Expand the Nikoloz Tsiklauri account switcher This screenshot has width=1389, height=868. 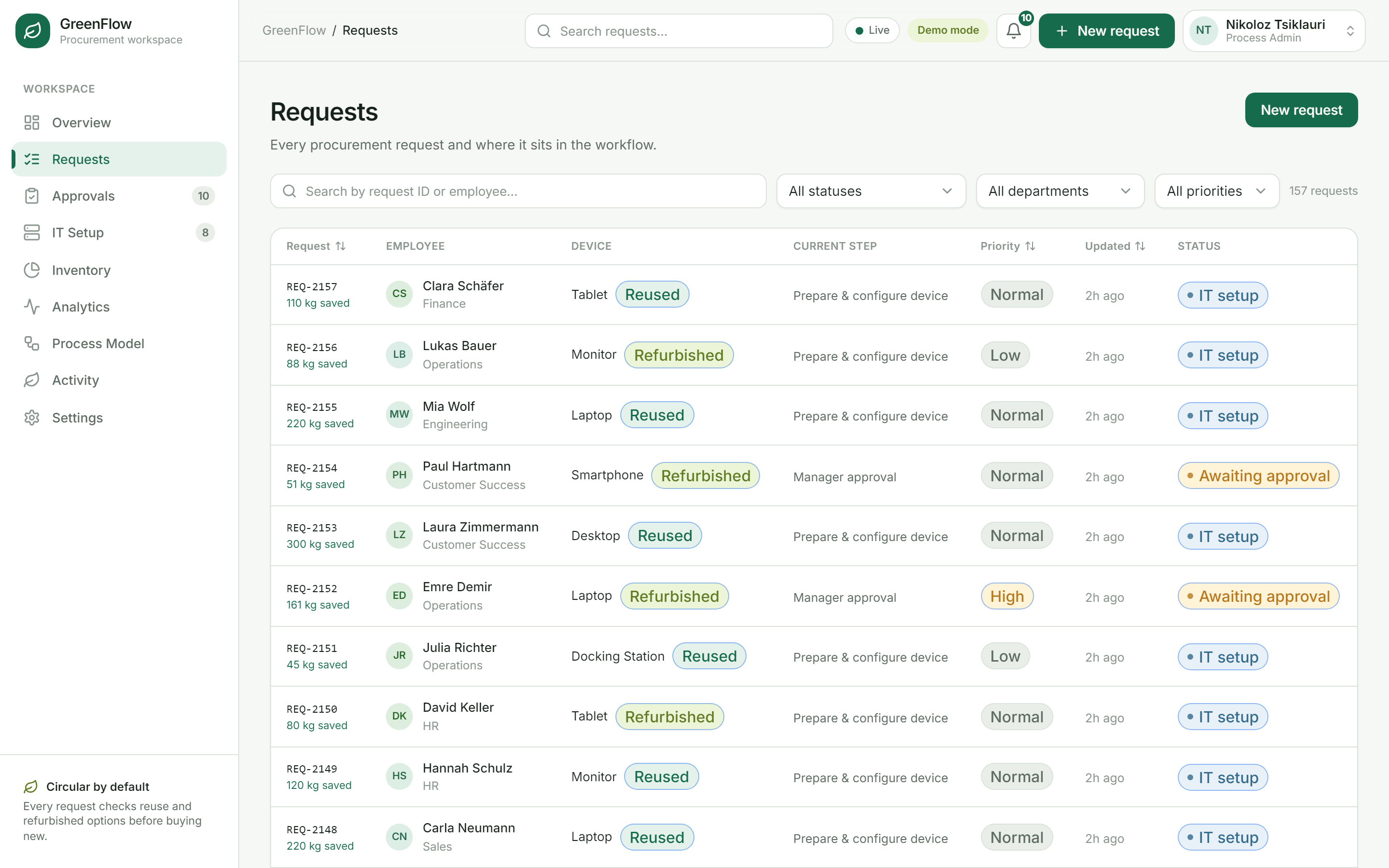coord(1274,30)
